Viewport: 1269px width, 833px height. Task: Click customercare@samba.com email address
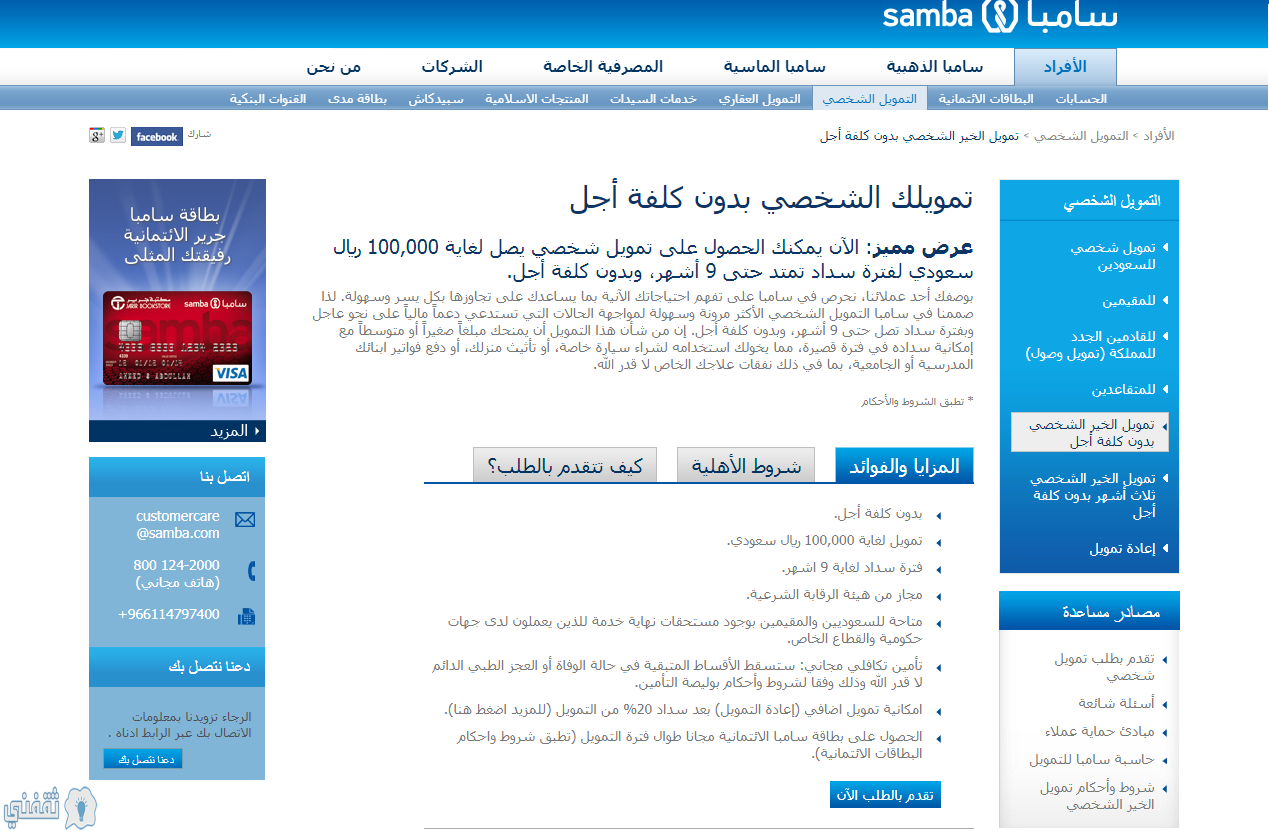click(x=178, y=525)
